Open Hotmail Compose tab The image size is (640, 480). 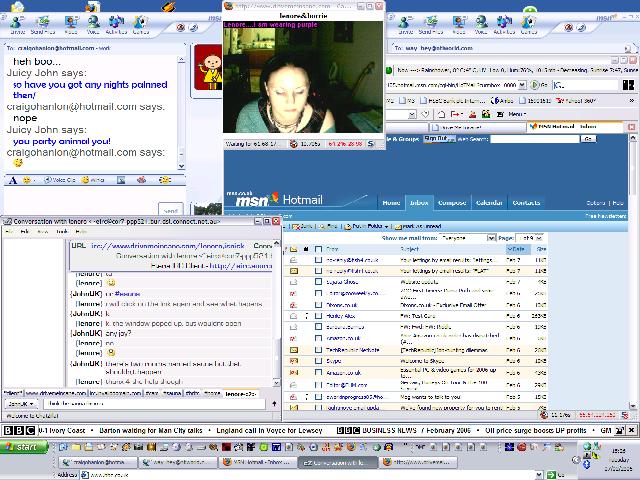(452, 203)
